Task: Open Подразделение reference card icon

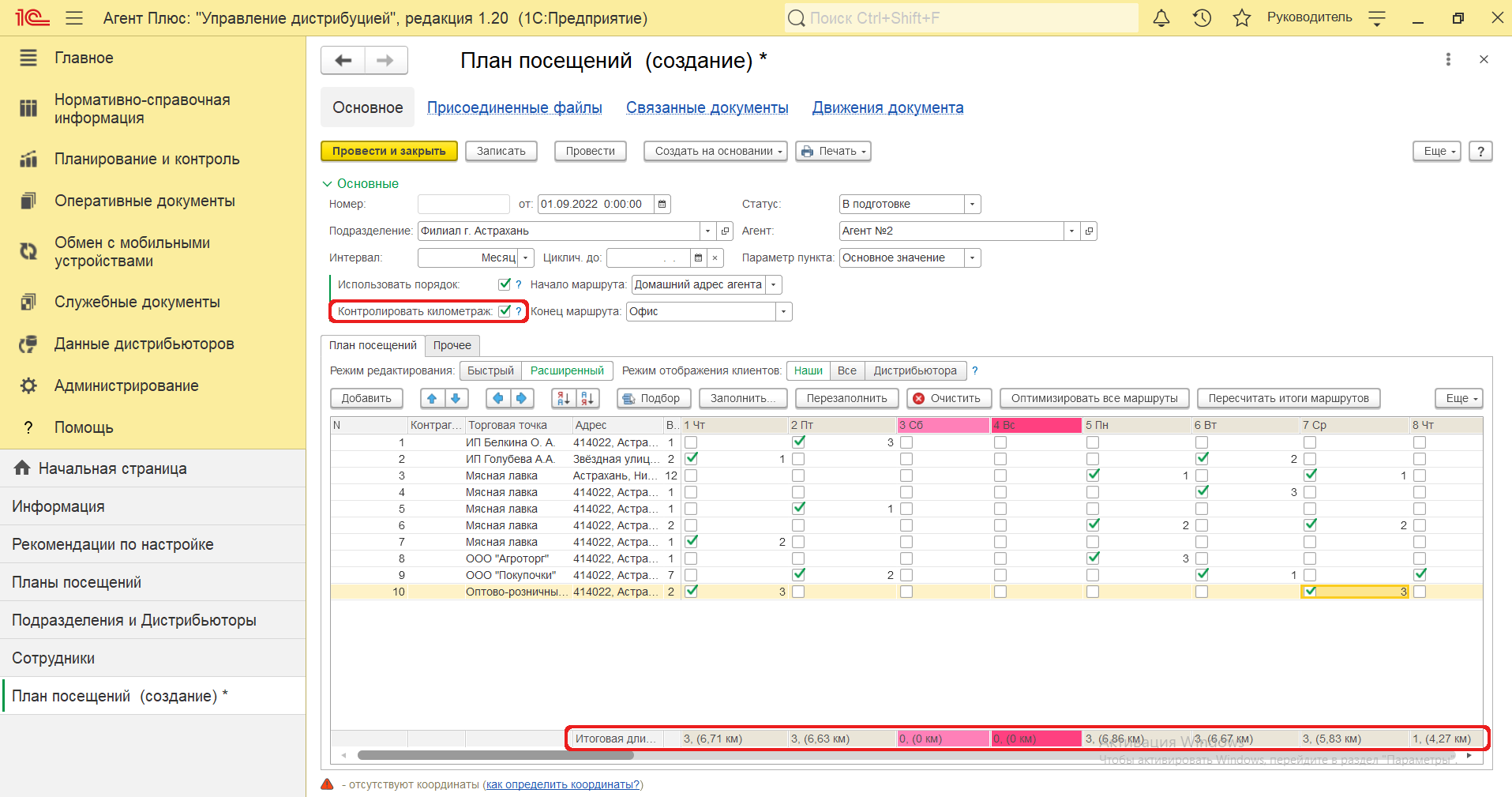Action: pos(725,231)
